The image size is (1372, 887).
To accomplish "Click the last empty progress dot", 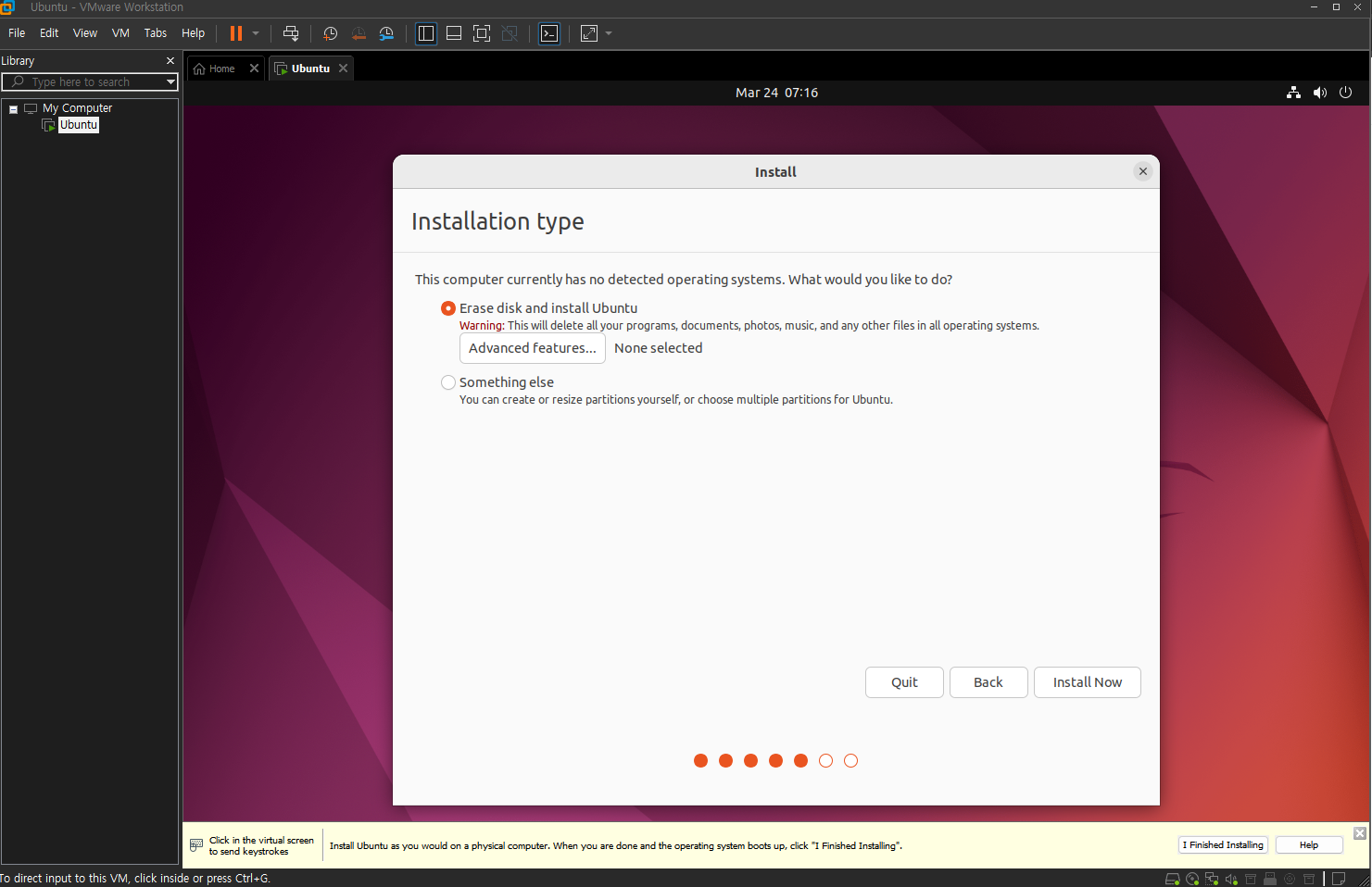I will point(850,761).
